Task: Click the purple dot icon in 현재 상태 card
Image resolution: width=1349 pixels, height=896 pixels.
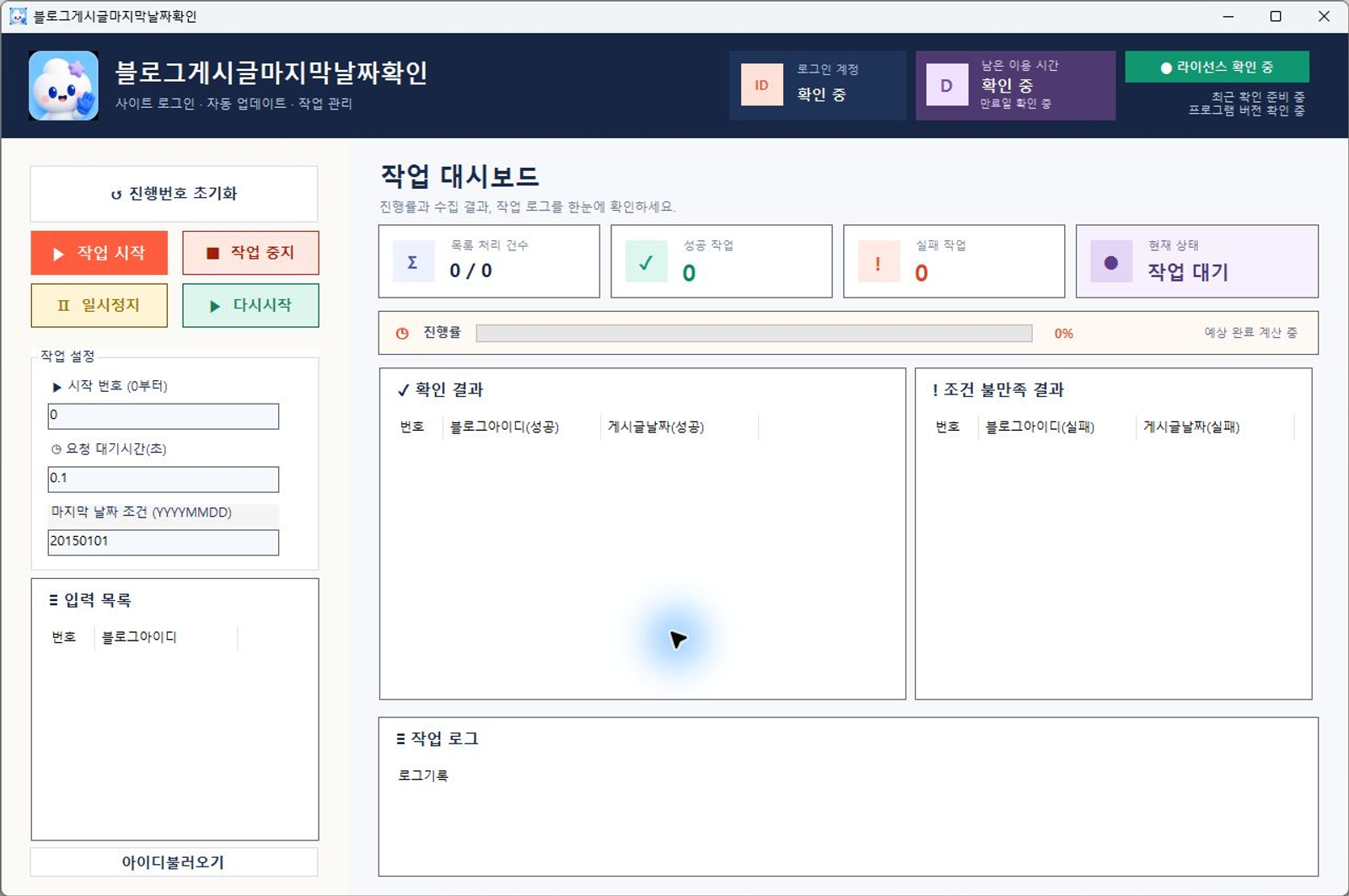Action: click(x=1111, y=261)
